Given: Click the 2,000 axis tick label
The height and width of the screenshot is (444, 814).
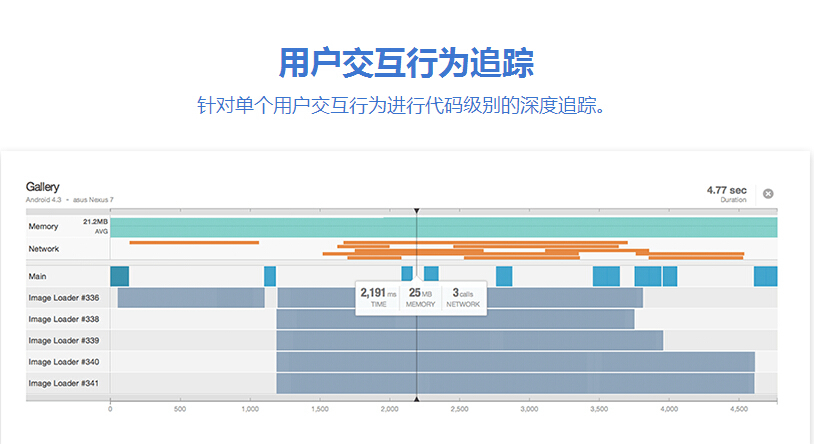Looking at the screenshot, I should click(x=389, y=409).
